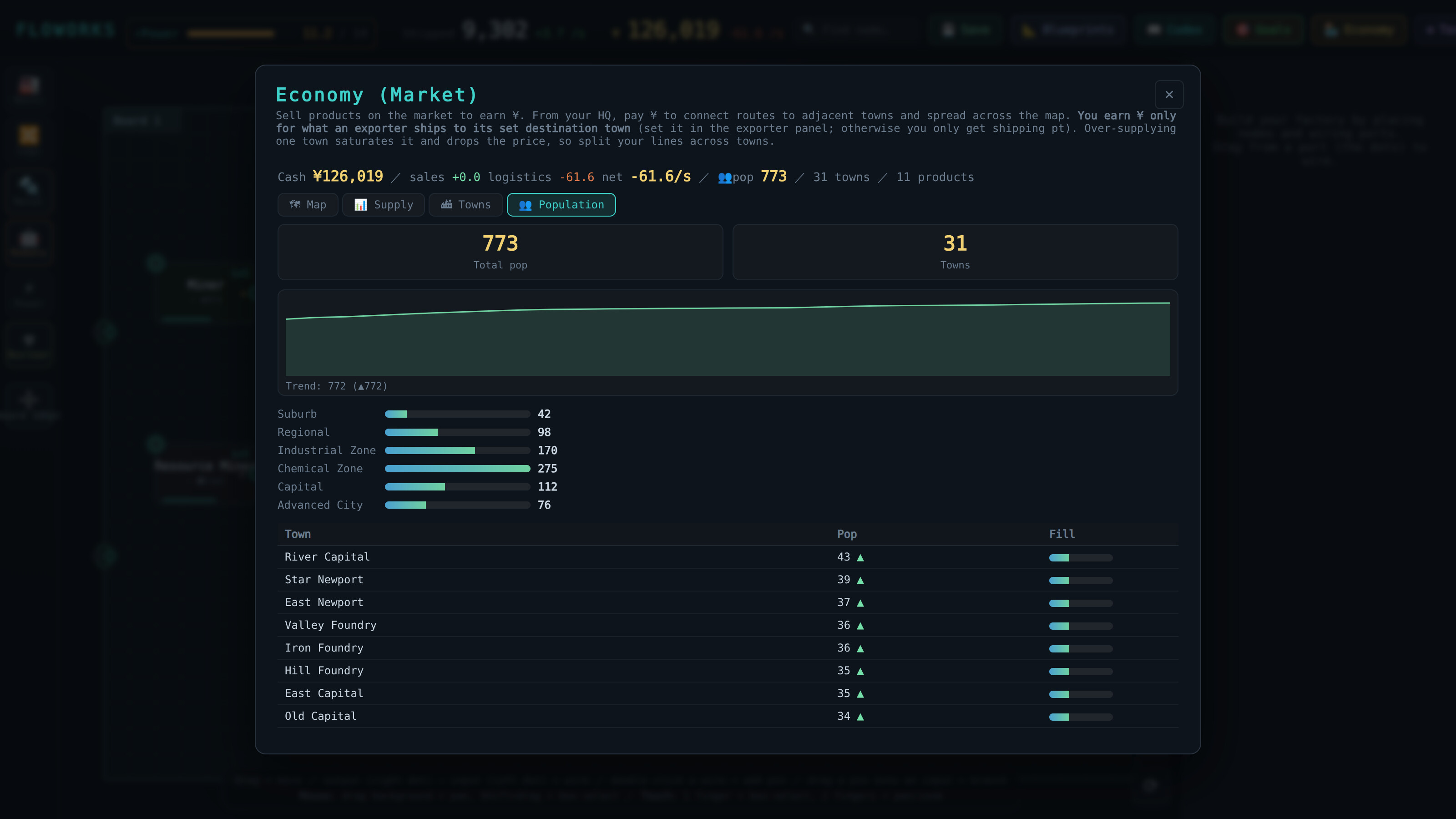Click the Capital population bar
The height and width of the screenshot is (819, 1456).
pyautogui.click(x=457, y=487)
